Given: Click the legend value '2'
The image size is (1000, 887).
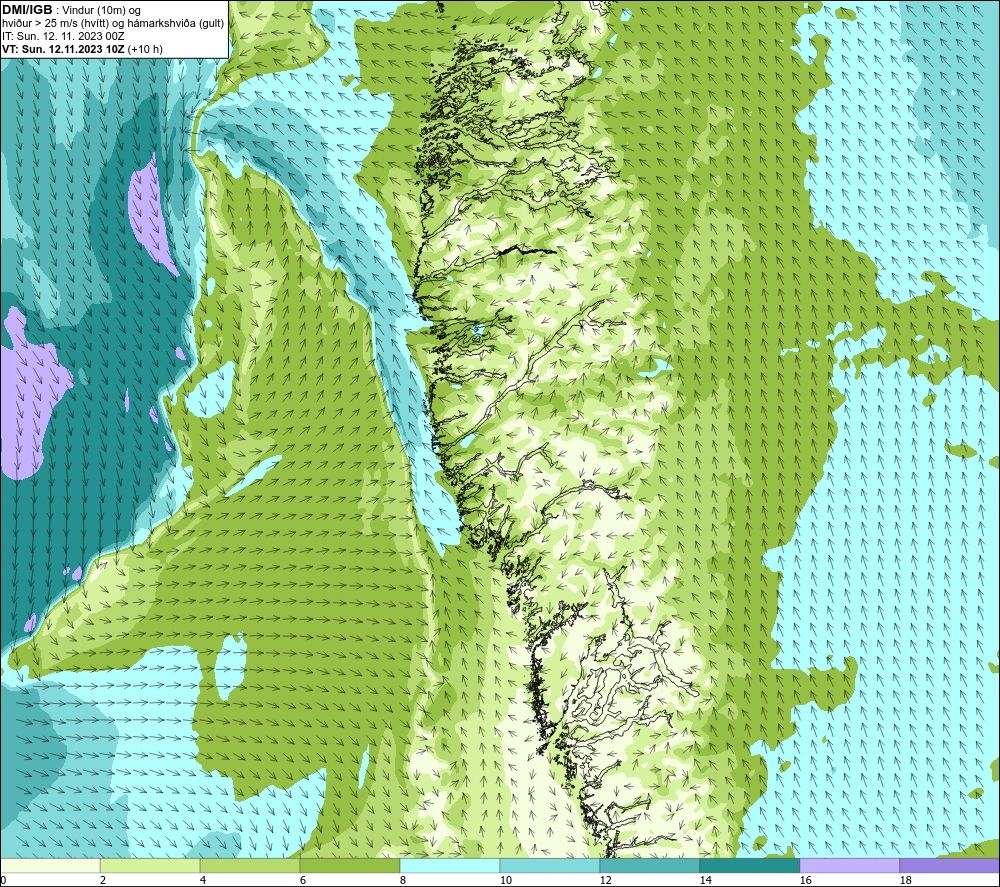Looking at the screenshot, I should [x=103, y=881].
